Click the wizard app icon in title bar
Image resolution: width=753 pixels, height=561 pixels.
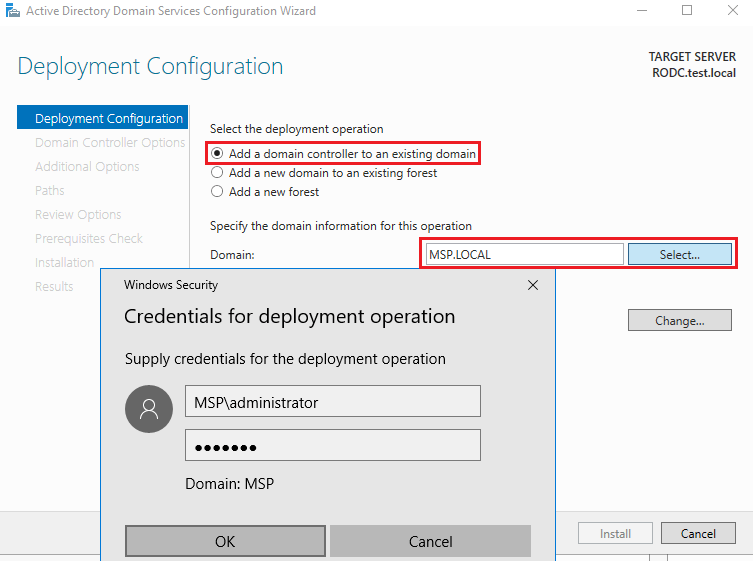click(12, 11)
